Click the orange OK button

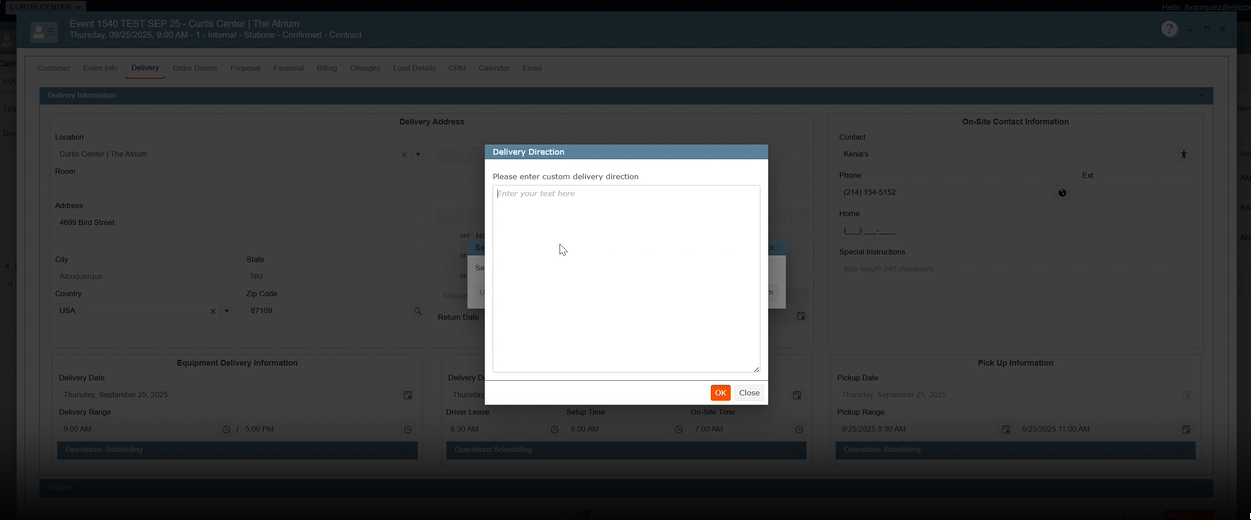pyautogui.click(x=720, y=393)
